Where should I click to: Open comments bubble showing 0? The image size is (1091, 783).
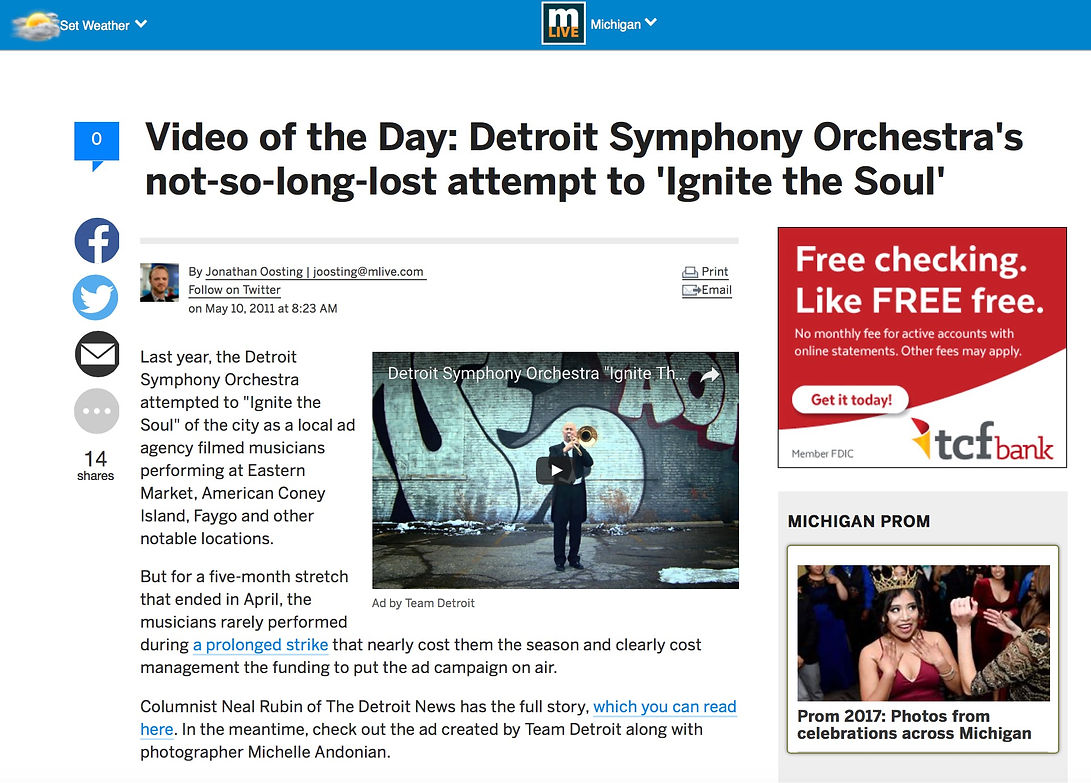(x=97, y=145)
